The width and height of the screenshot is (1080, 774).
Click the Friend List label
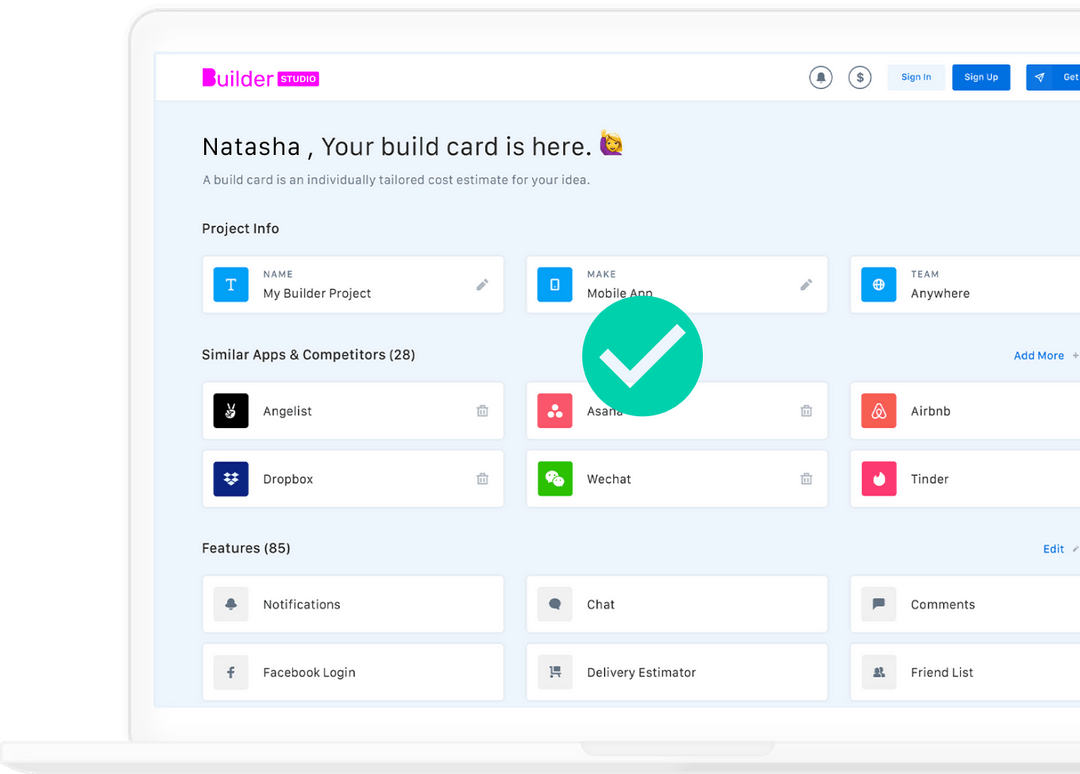point(942,673)
